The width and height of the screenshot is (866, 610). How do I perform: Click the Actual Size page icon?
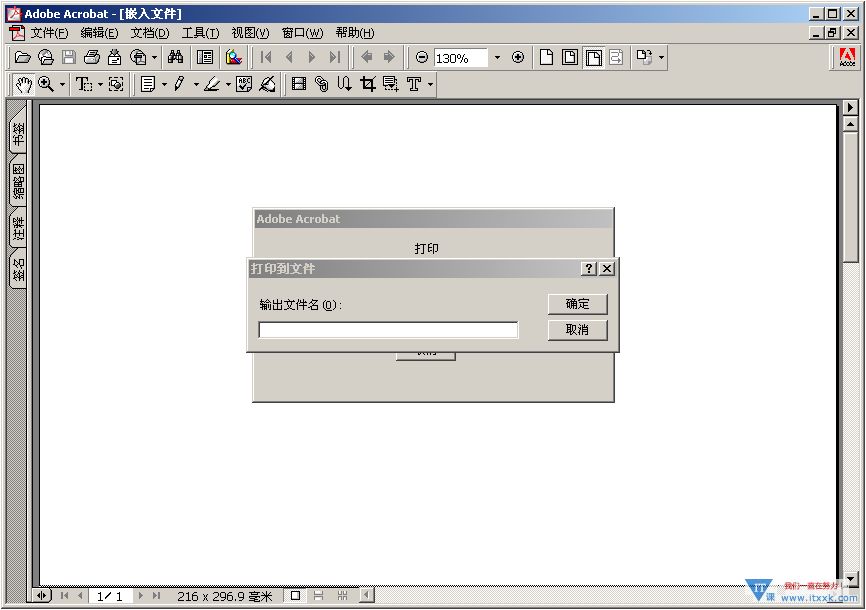coord(546,57)
